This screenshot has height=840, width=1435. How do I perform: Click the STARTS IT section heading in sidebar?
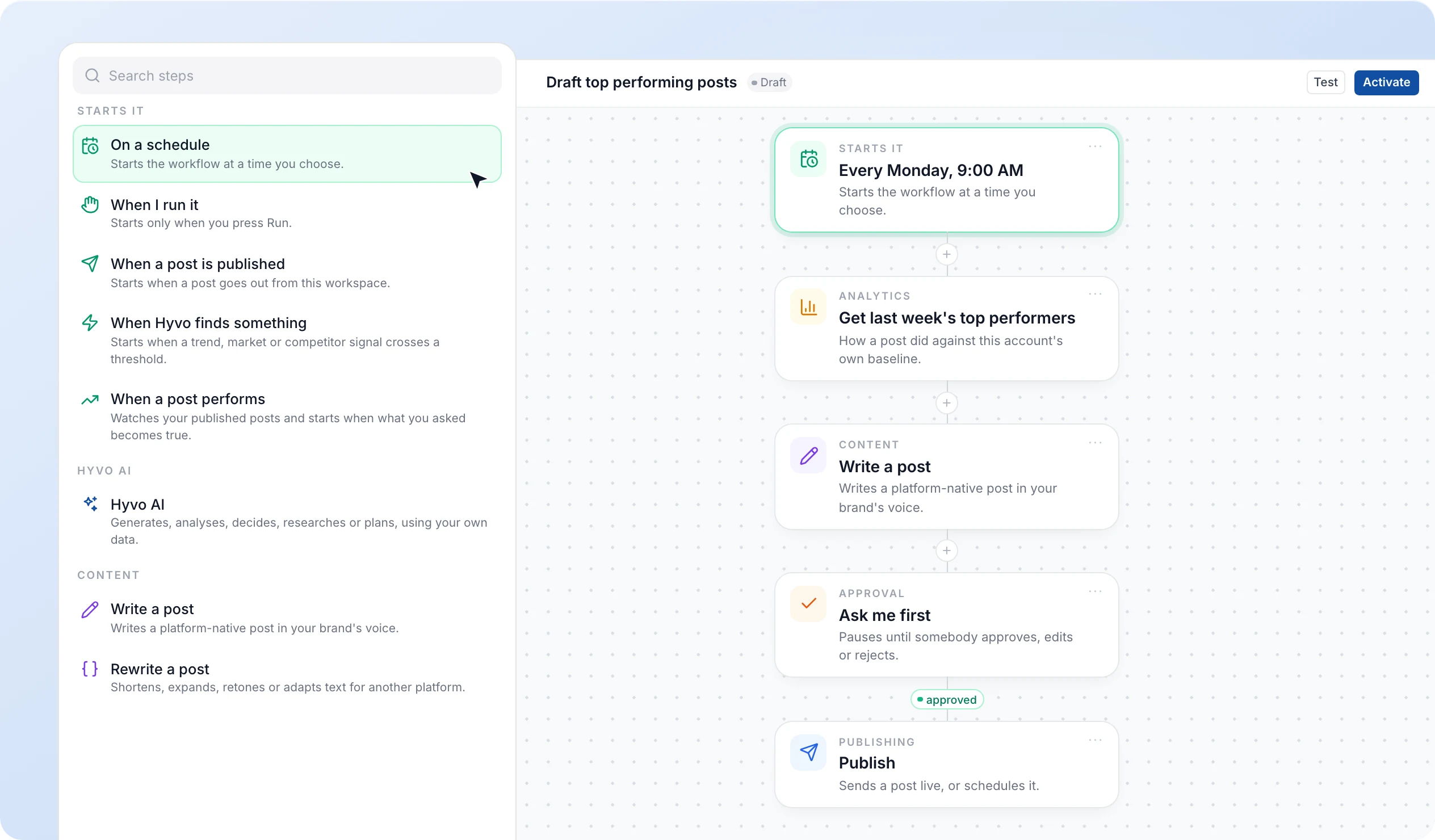tap(111, 111)
